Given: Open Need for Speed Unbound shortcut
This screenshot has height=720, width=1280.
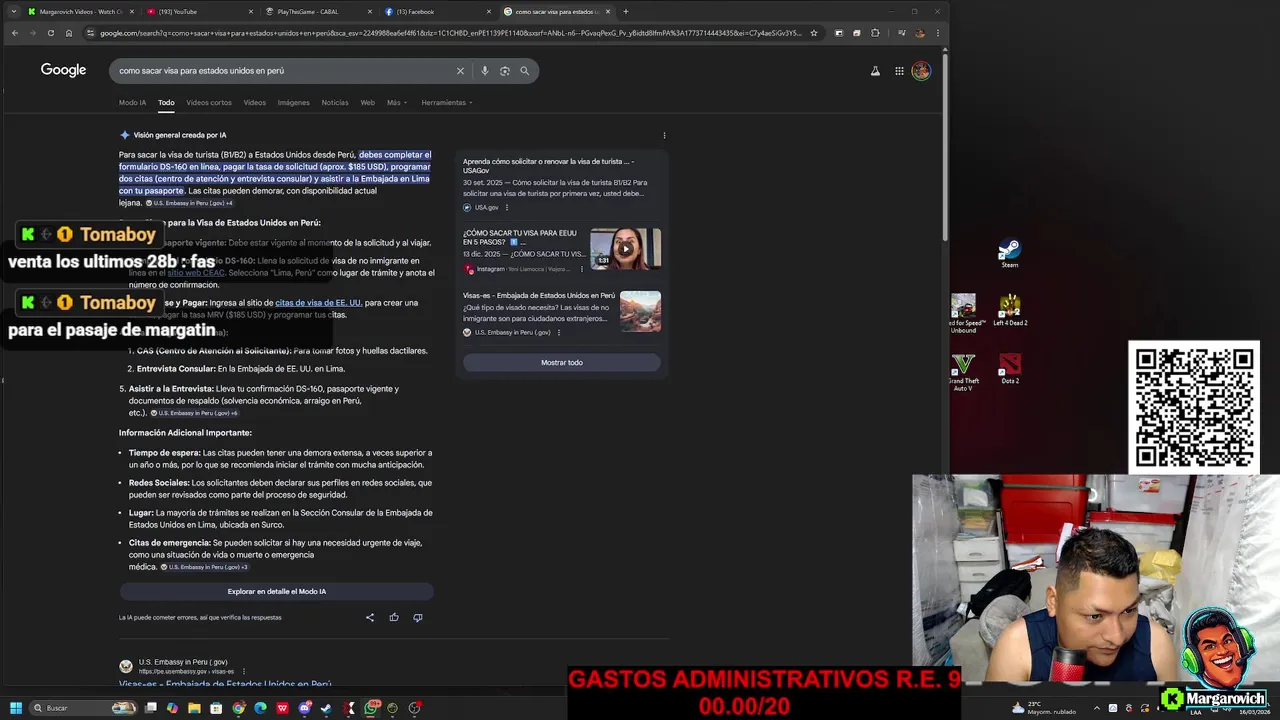Looking at the screenshot, I should [x=963, y=313].
